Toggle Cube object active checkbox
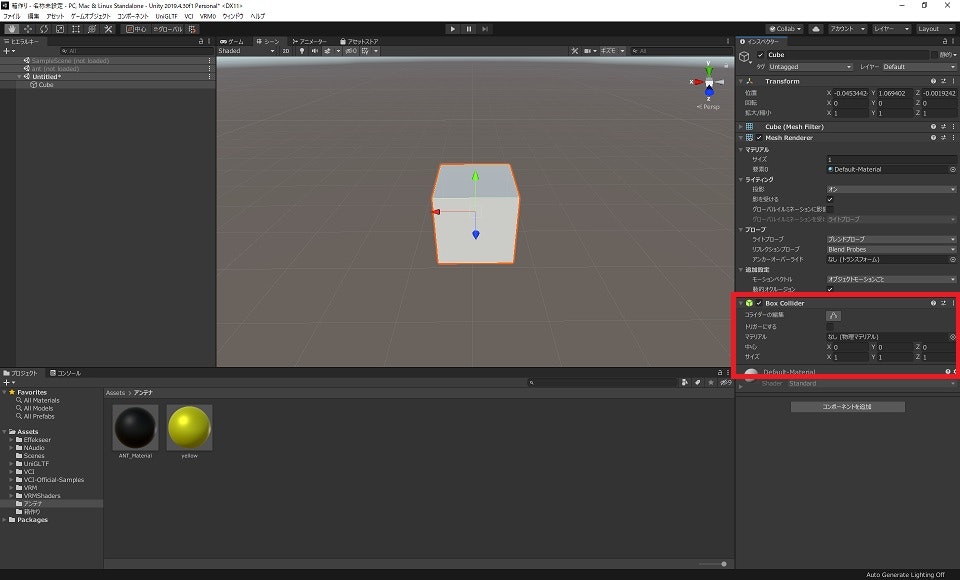 click(760, 55)
